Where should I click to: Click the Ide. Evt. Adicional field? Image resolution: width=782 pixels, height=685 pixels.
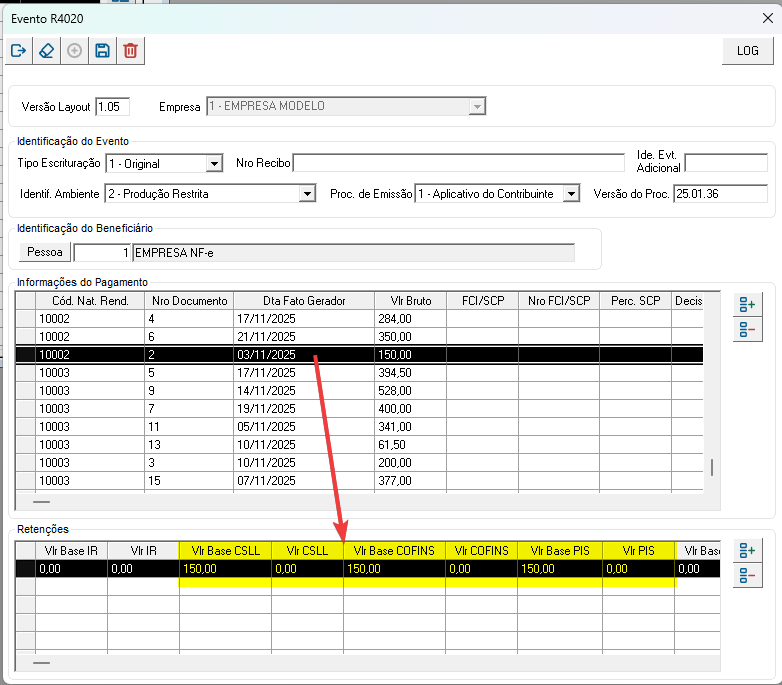pos(726,163)
